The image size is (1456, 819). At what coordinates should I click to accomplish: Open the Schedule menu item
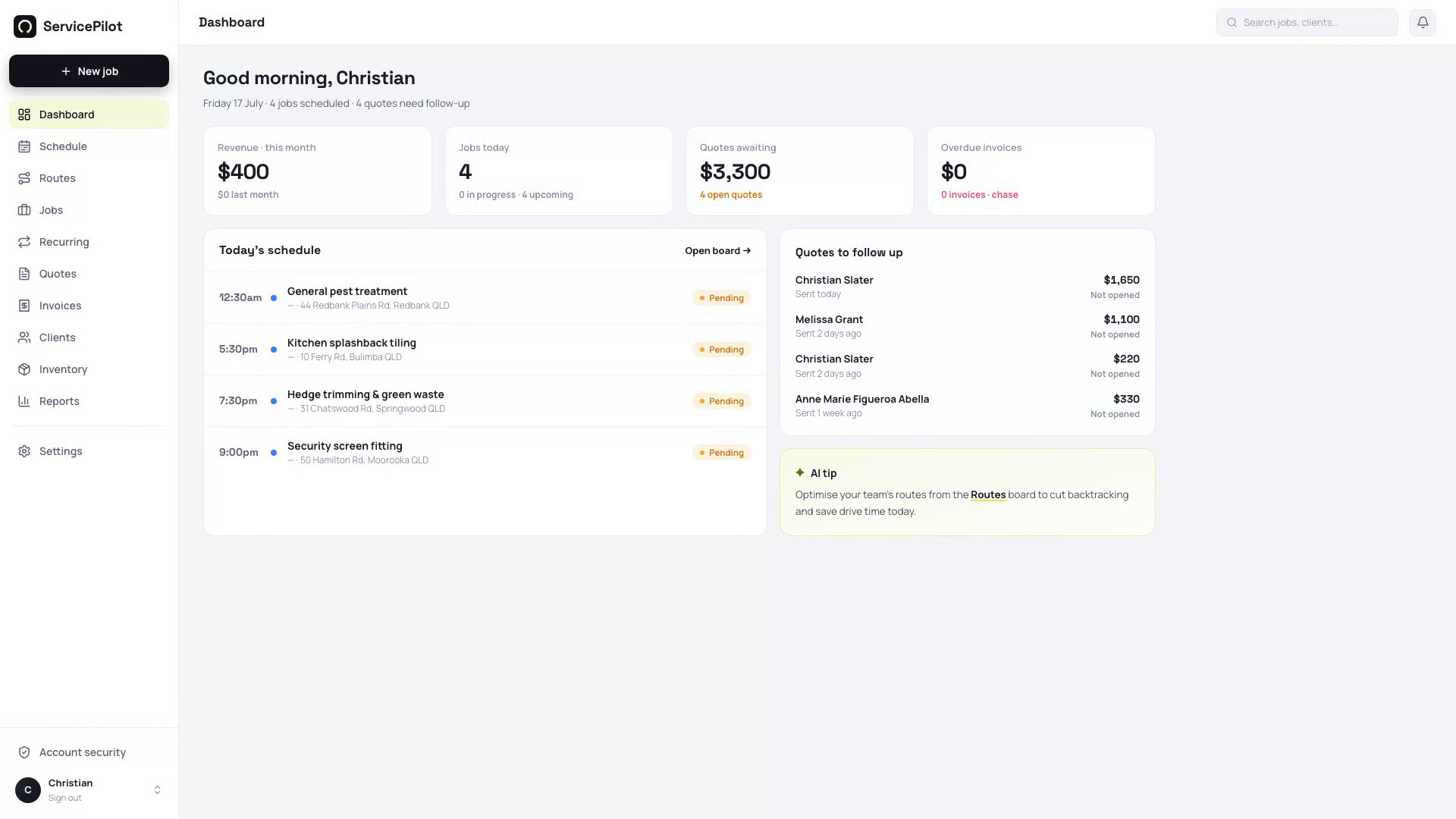pos(89,146)
